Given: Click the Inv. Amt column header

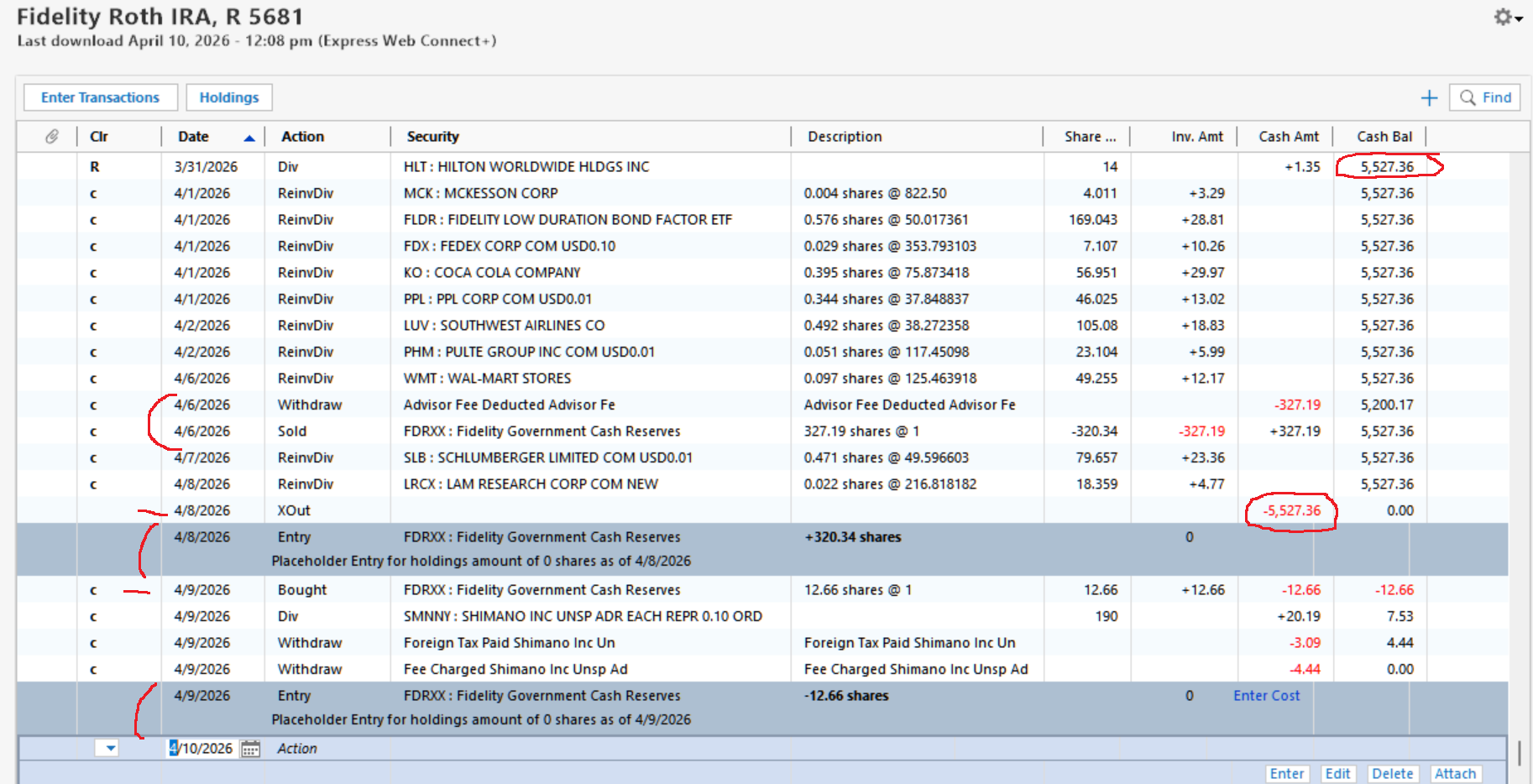Looking at the screenshot, I should click(1197, 136).
